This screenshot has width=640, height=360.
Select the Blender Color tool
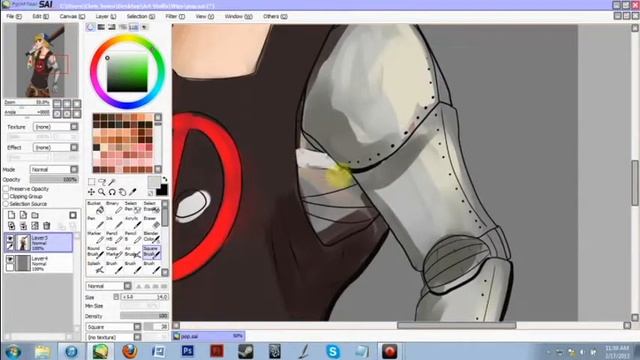click(151, 238)
